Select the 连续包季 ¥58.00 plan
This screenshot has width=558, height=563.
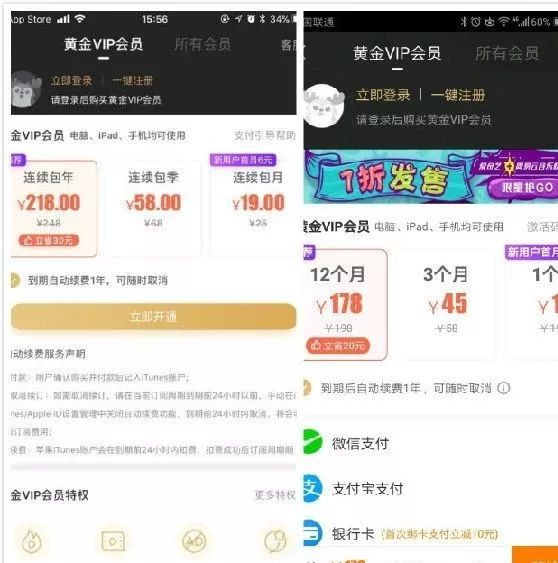[153, 209]
